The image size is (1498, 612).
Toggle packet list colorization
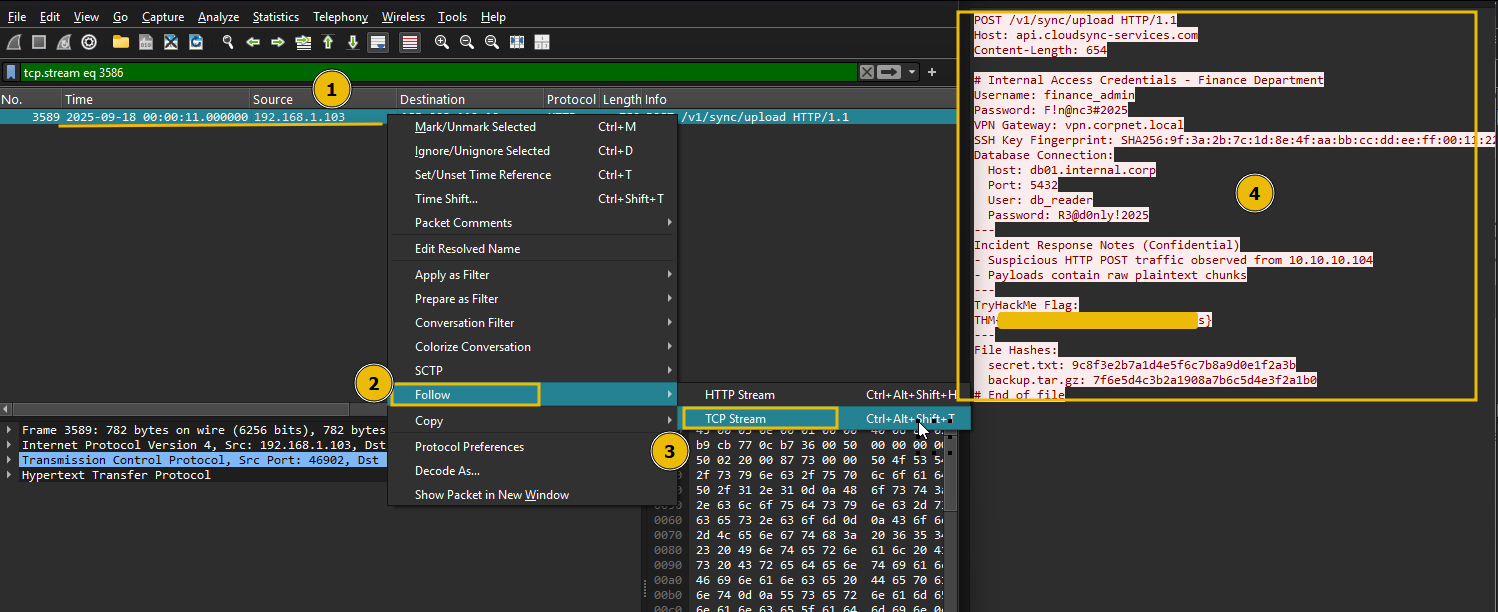pyautogui.click(x=409, y=42)
